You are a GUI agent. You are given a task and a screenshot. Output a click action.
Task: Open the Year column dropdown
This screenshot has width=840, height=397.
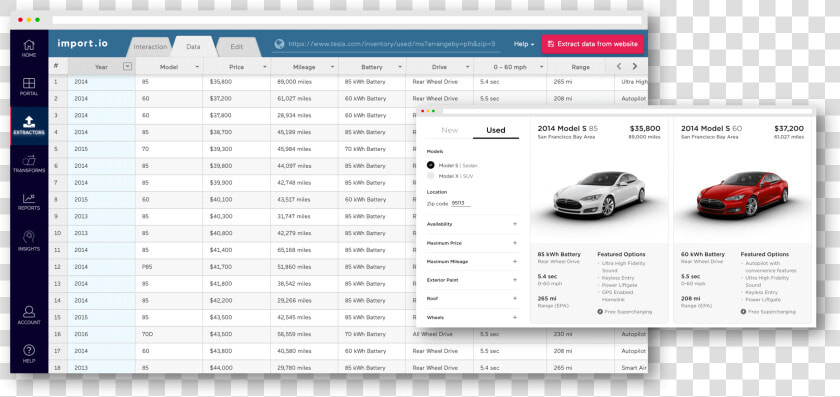(127, 66)
